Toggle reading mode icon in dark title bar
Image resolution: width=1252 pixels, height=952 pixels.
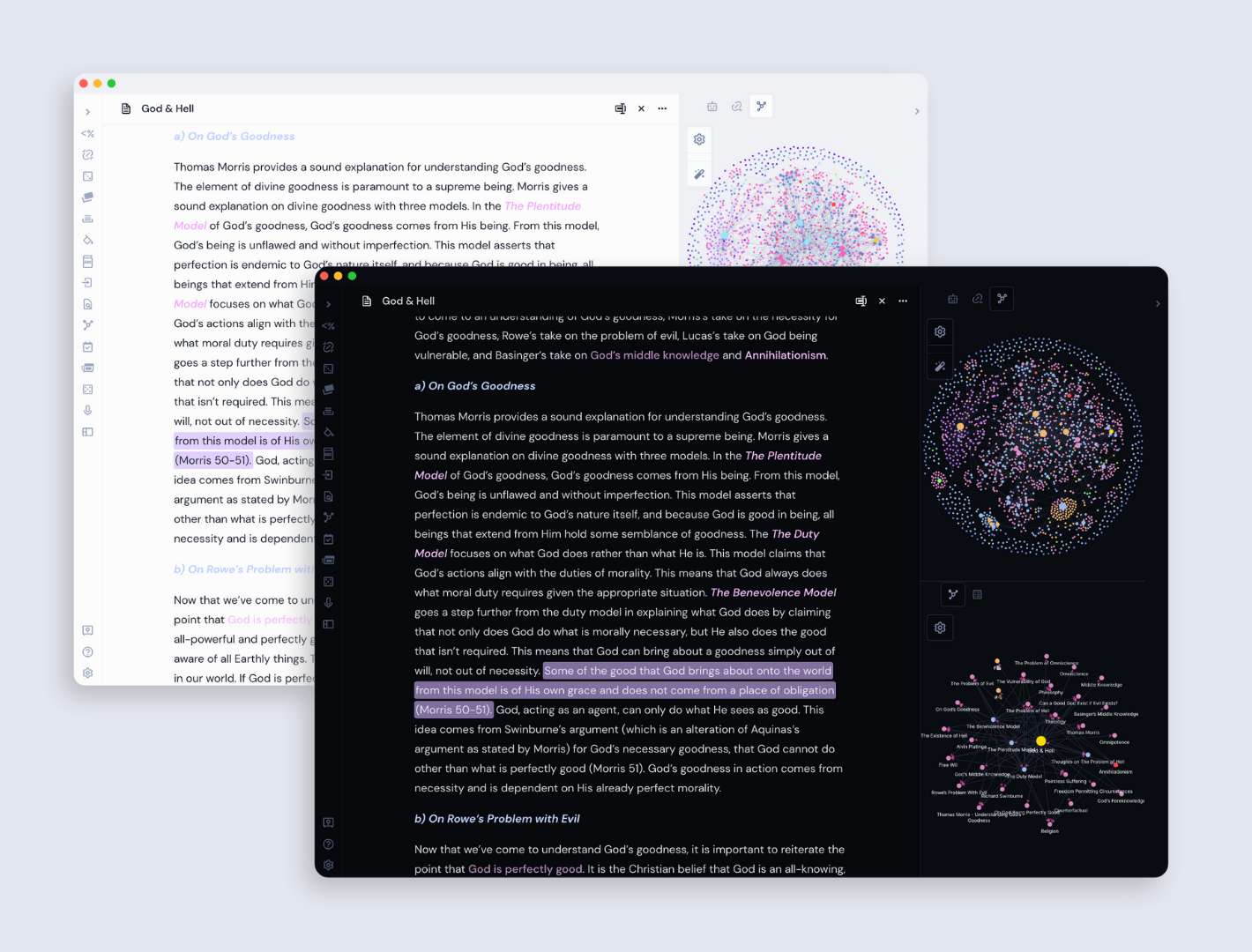[x=861, y=301]
